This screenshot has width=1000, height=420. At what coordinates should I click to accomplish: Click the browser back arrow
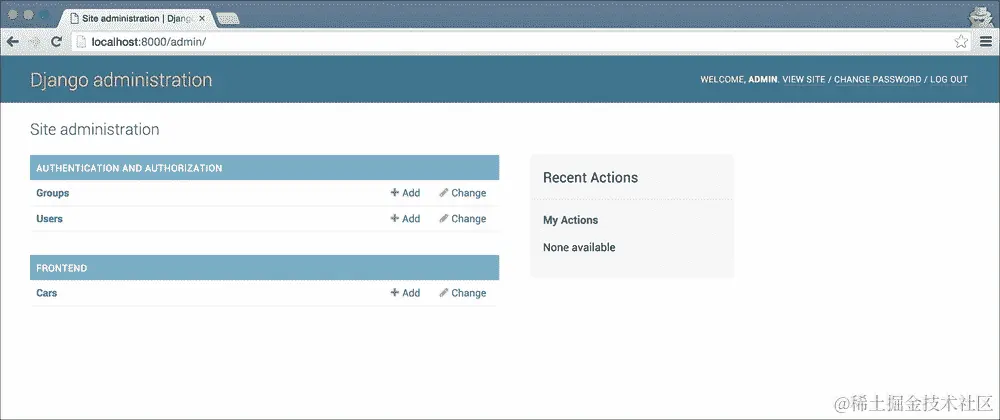point(12,42)
